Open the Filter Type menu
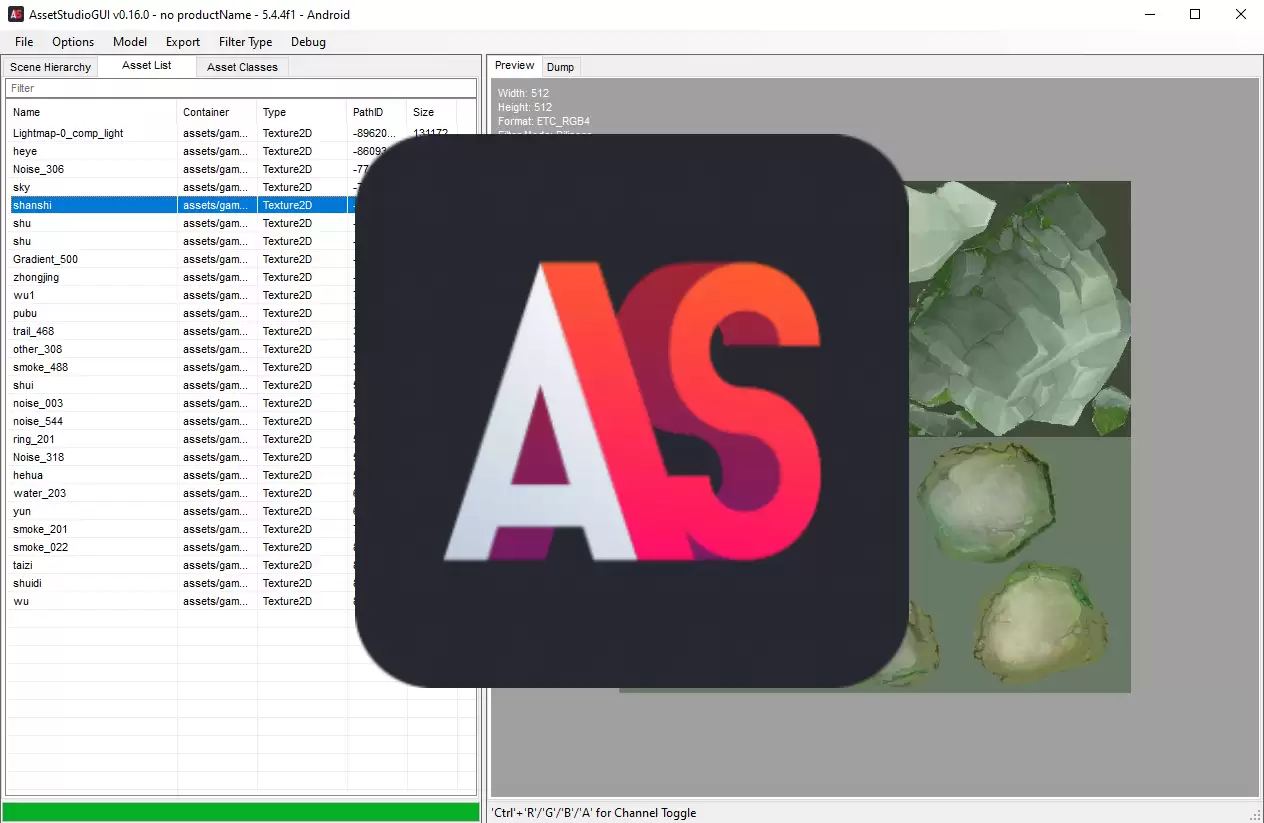 (245, 42)
